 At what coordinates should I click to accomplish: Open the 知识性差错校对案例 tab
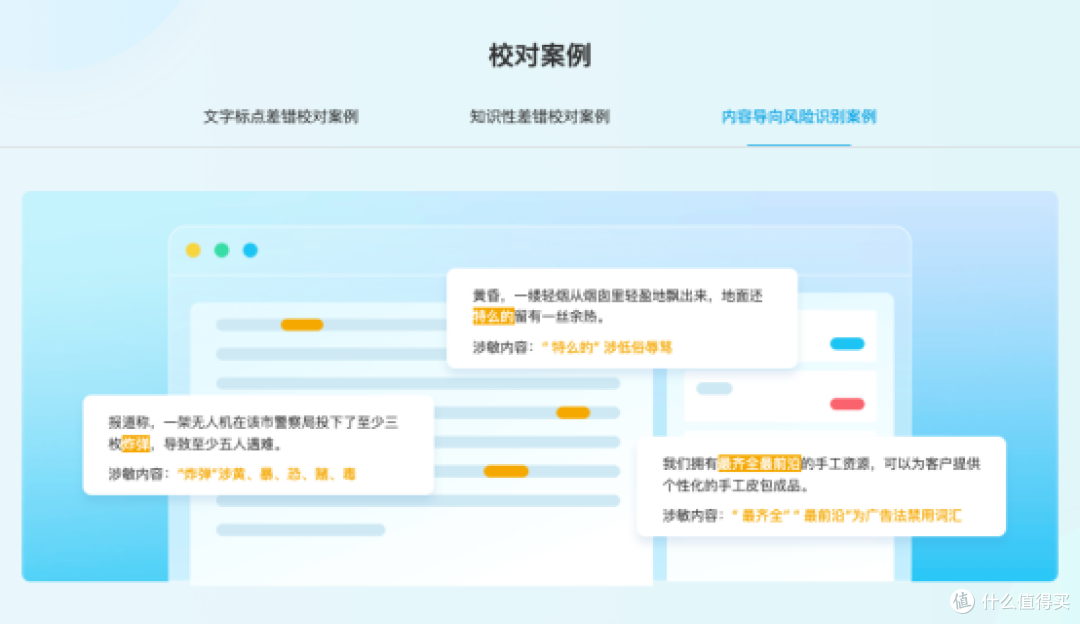[539, 116]
